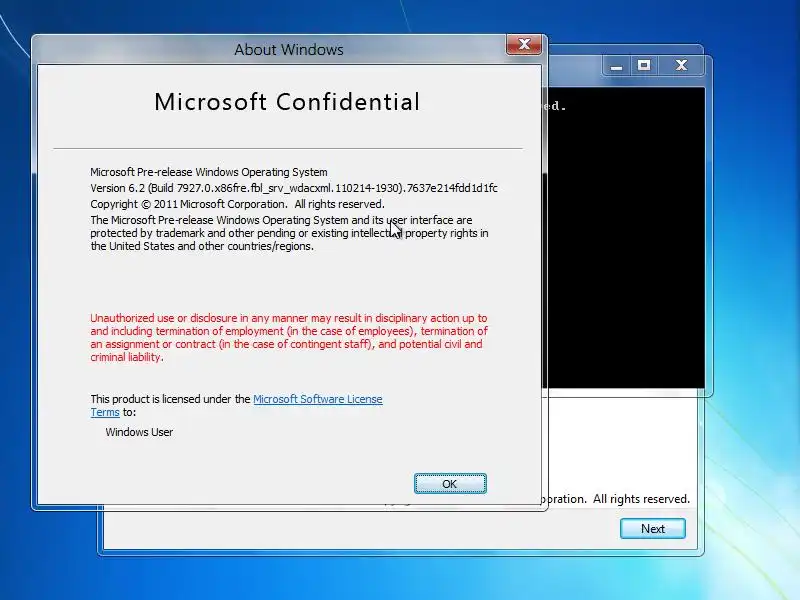Click the red unauthorized use warning text

coord(289,337)
